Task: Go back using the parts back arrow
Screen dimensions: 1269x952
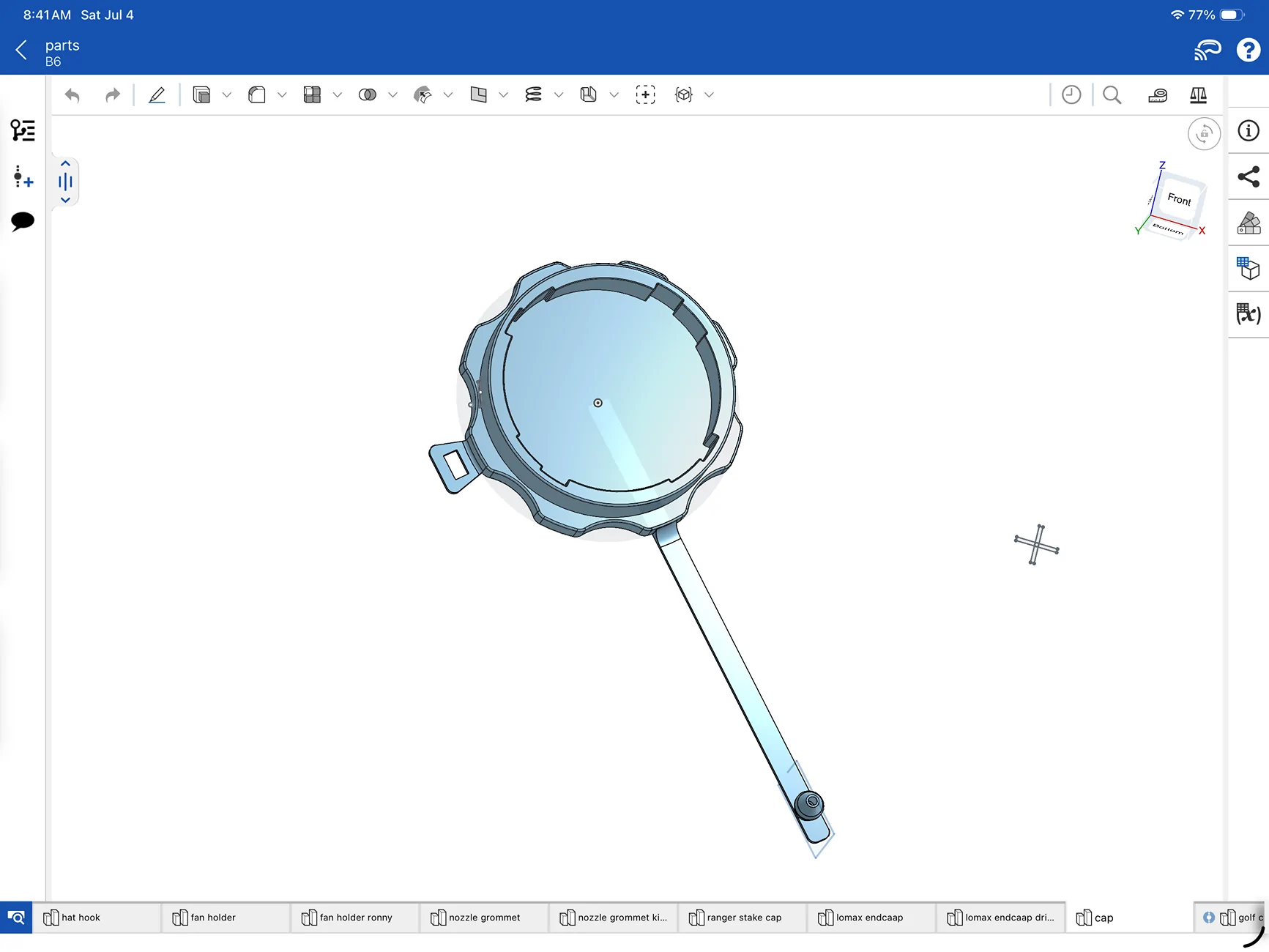Action: pyautogui.click(x=21, y=51)
